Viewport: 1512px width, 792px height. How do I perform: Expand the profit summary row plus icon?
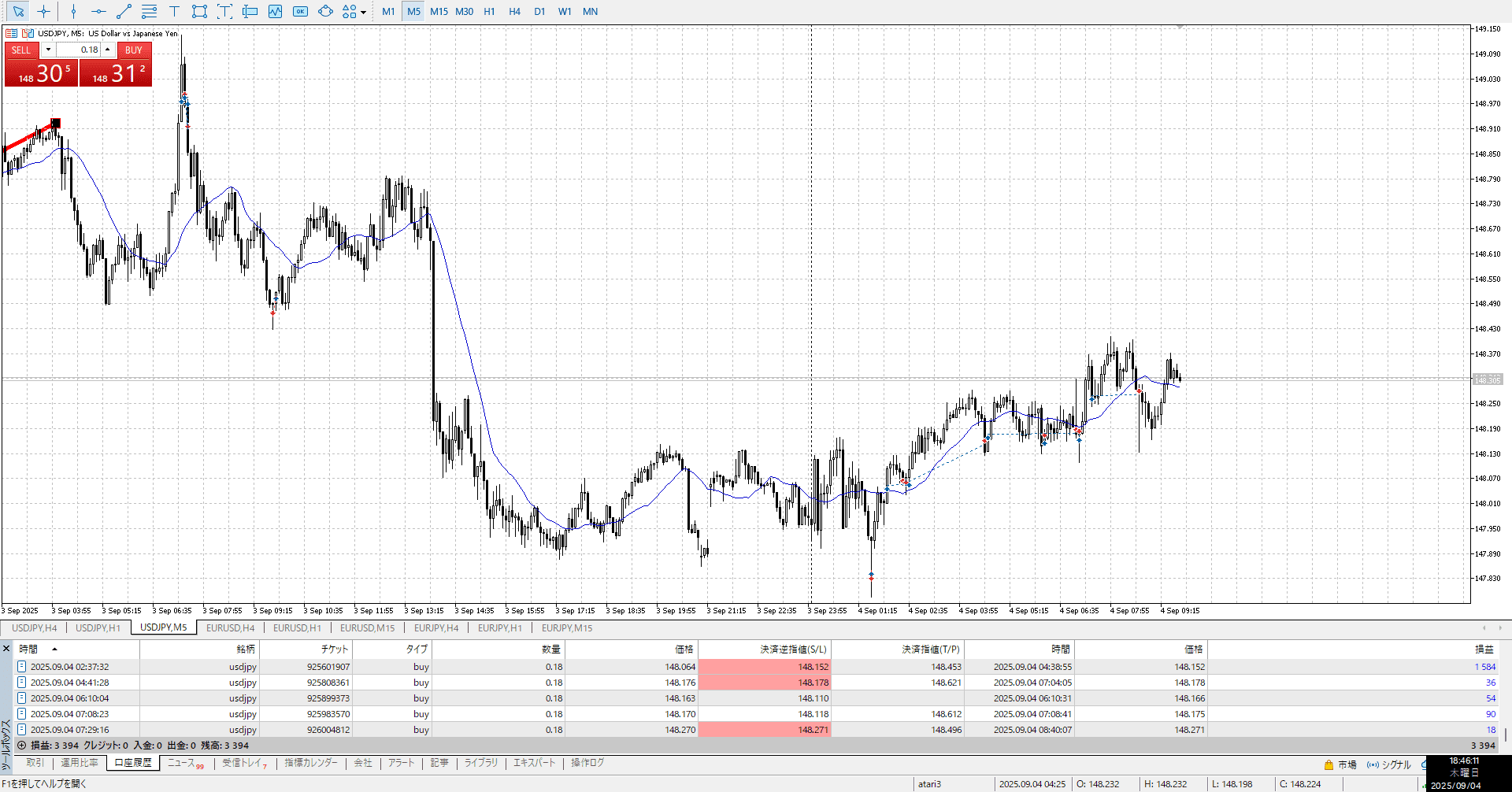point(21,745)
